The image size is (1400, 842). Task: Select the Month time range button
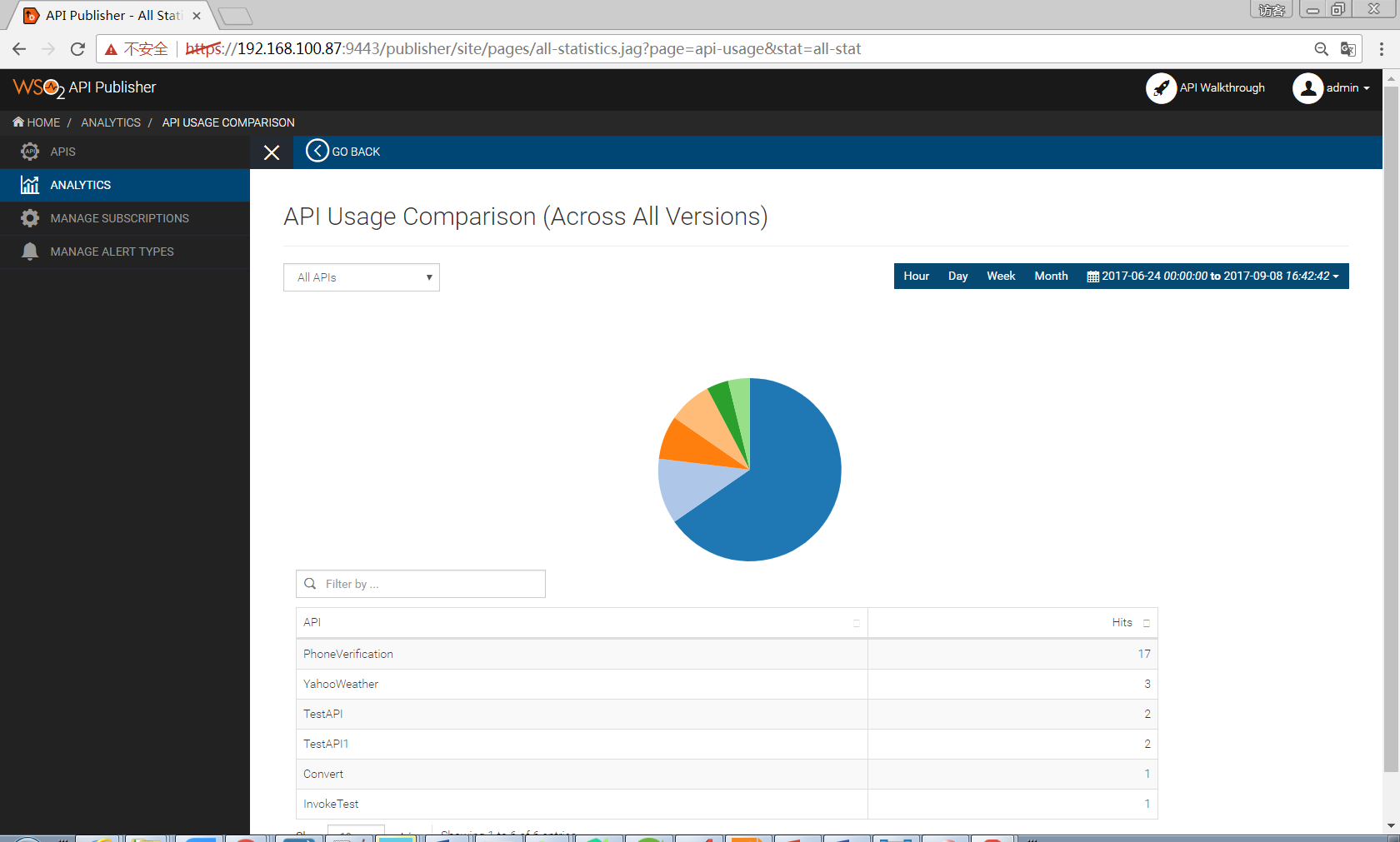tap(1051, 276)
